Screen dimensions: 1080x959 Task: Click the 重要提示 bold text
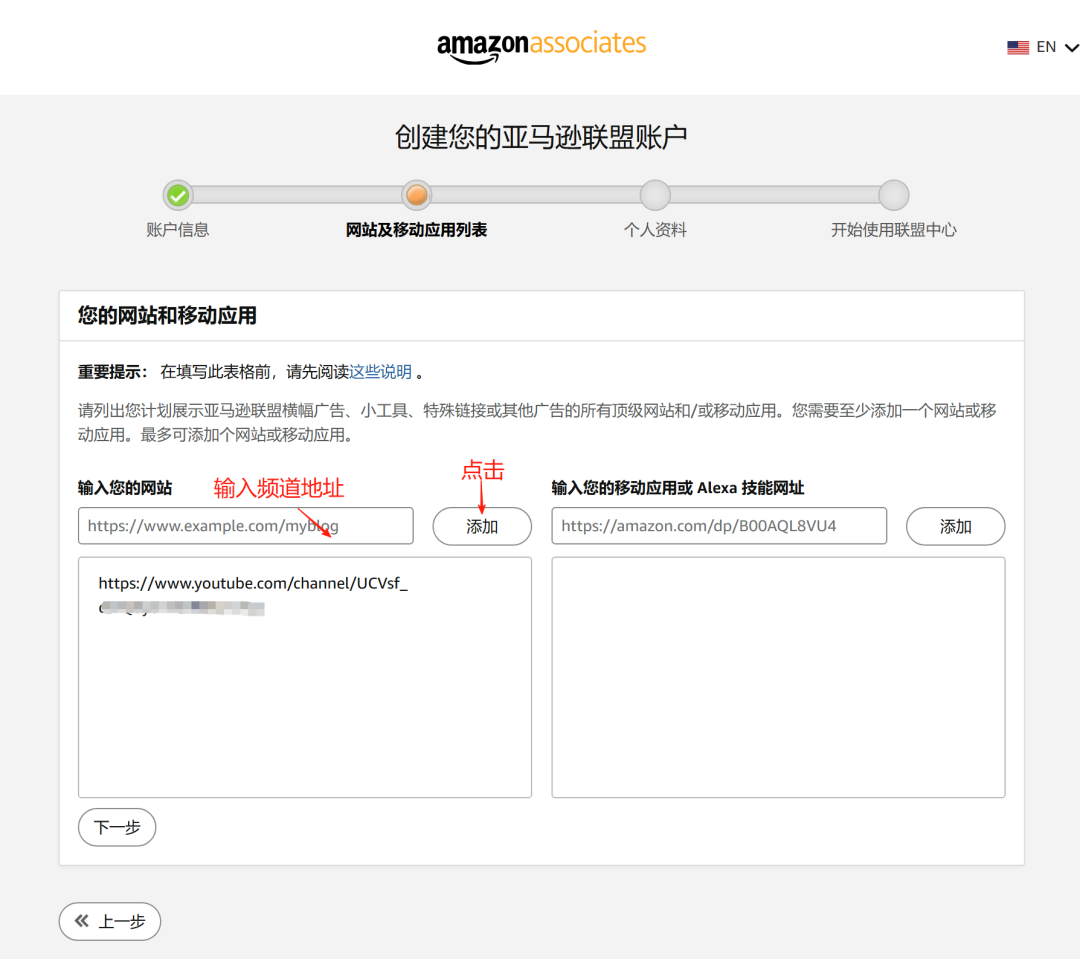pos(112,372)
